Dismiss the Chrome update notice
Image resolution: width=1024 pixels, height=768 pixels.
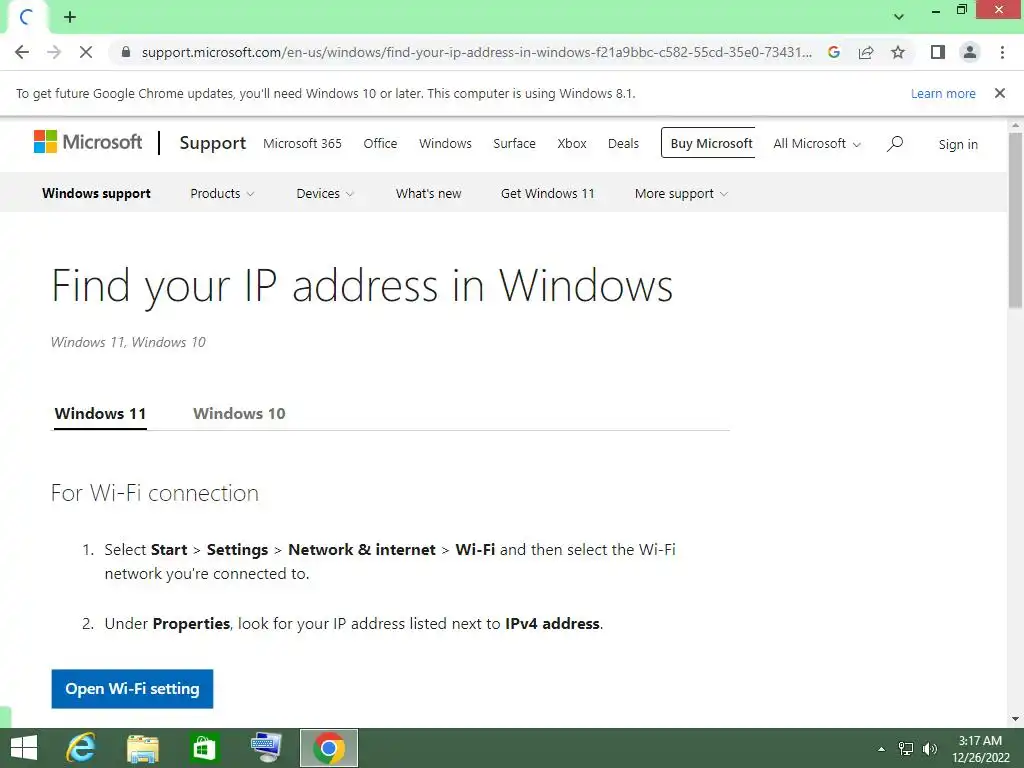click(1000, 93)
